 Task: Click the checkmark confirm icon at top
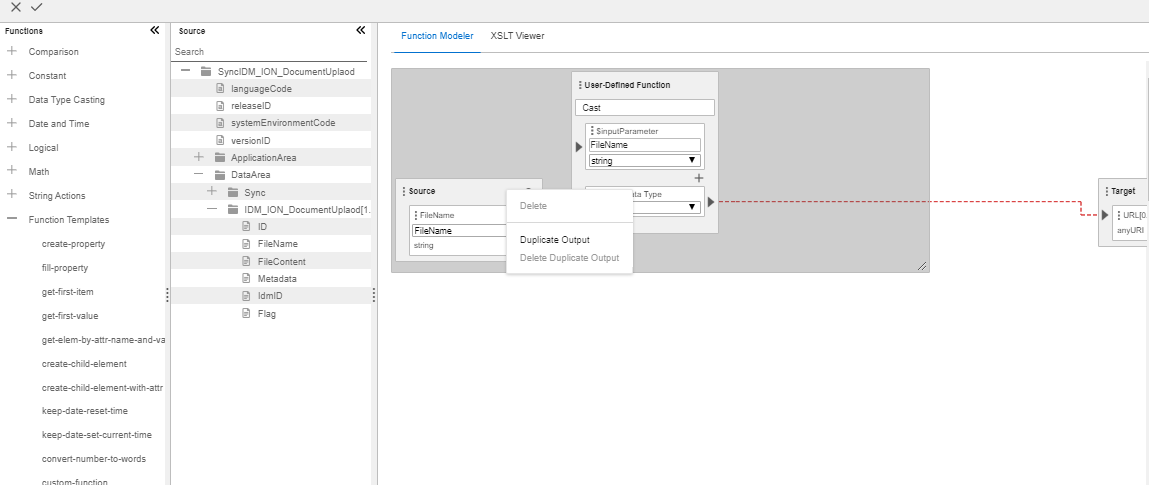37,7
